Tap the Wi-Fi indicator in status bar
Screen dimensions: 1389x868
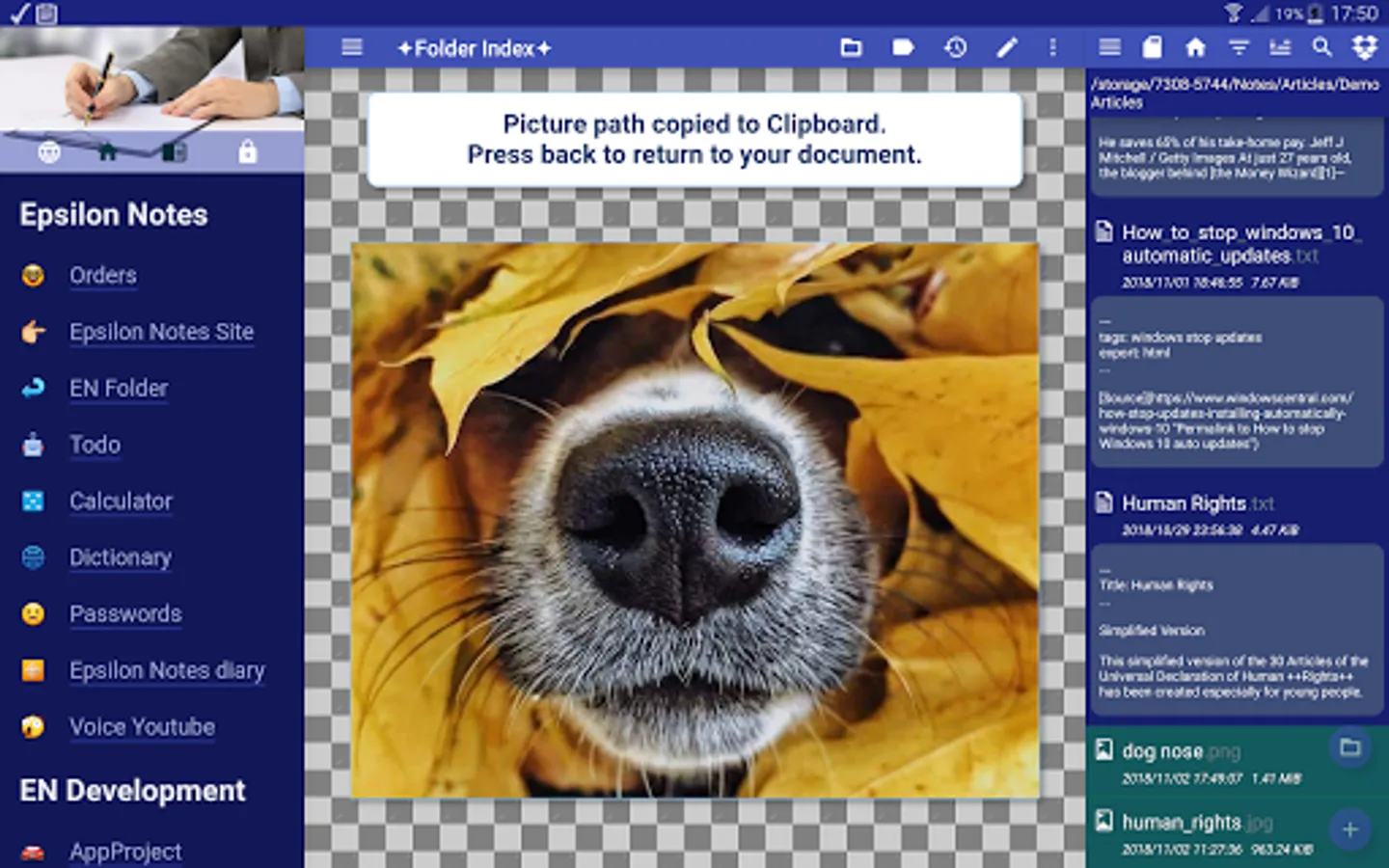coord(1234,13)
